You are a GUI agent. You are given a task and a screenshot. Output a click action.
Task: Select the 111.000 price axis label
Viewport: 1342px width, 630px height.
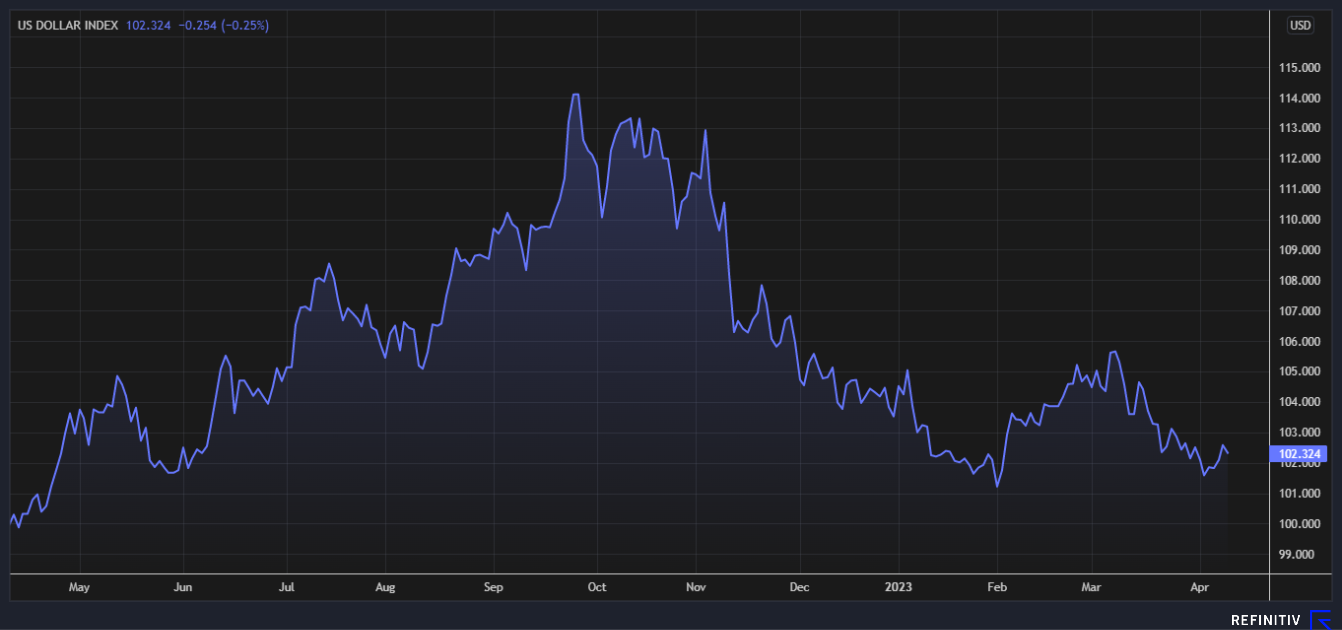(1298, 189)
